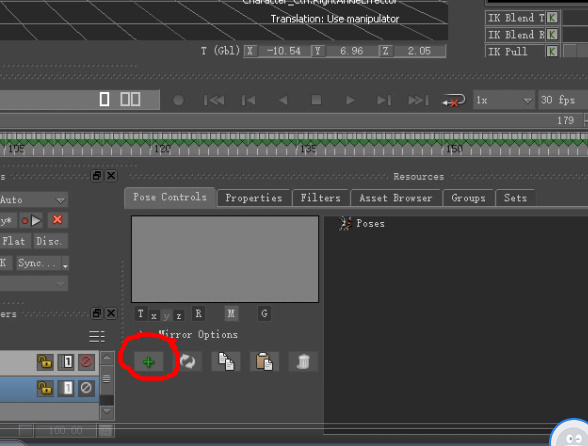Toggle the y translation axis option
Screen dimensions: 588x446
(166, 316)
